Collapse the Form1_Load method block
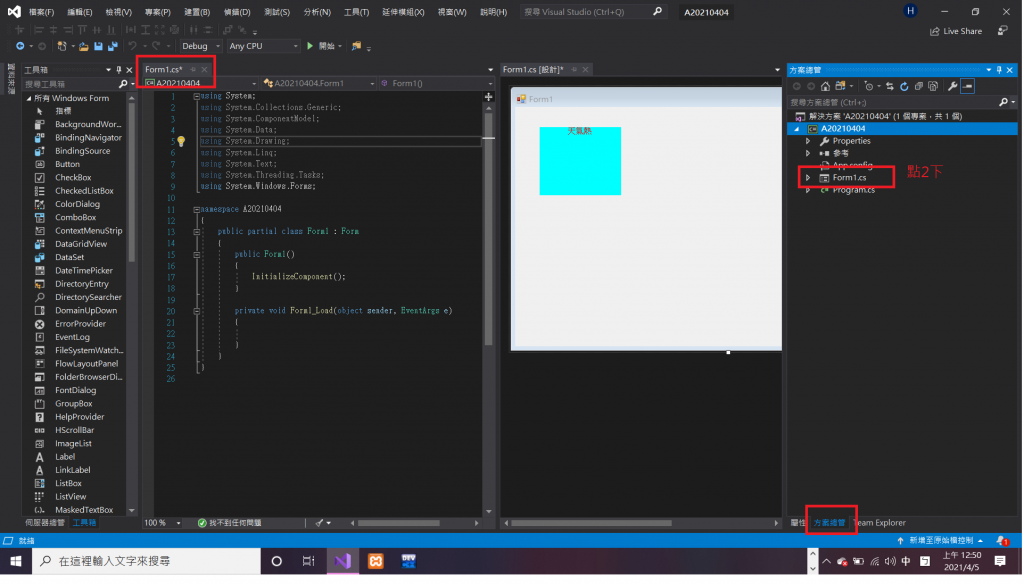The image size is (1024, 584). coord(197,311)
